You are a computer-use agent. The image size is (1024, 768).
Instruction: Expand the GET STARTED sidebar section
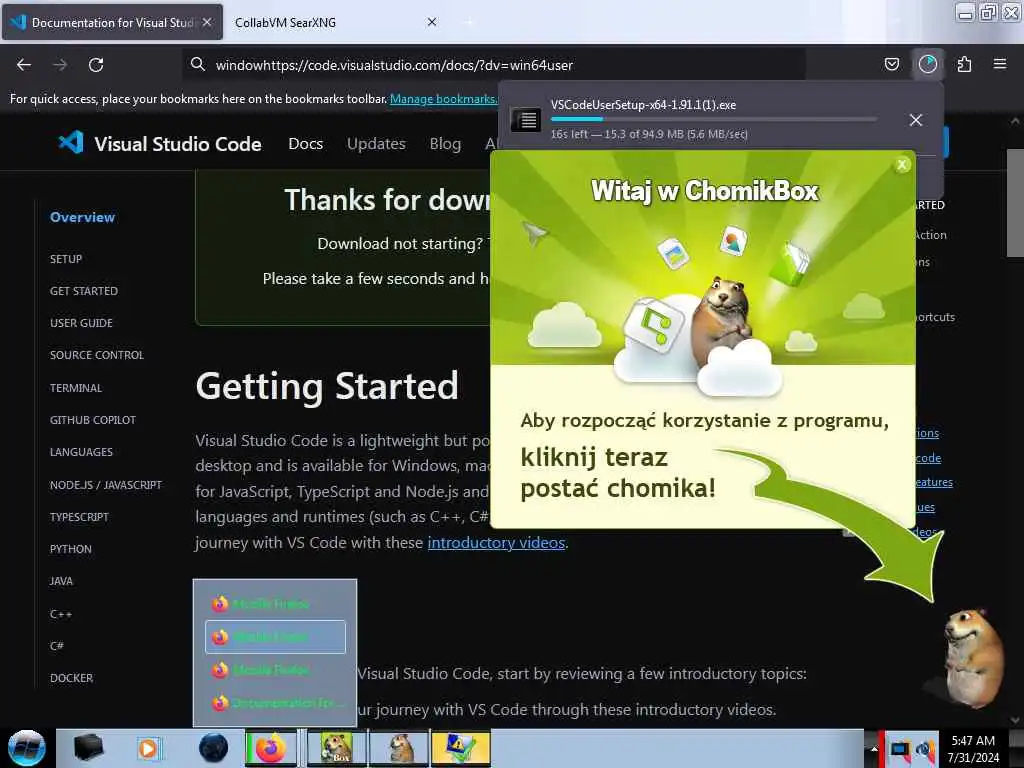click(x=84, y=291)
